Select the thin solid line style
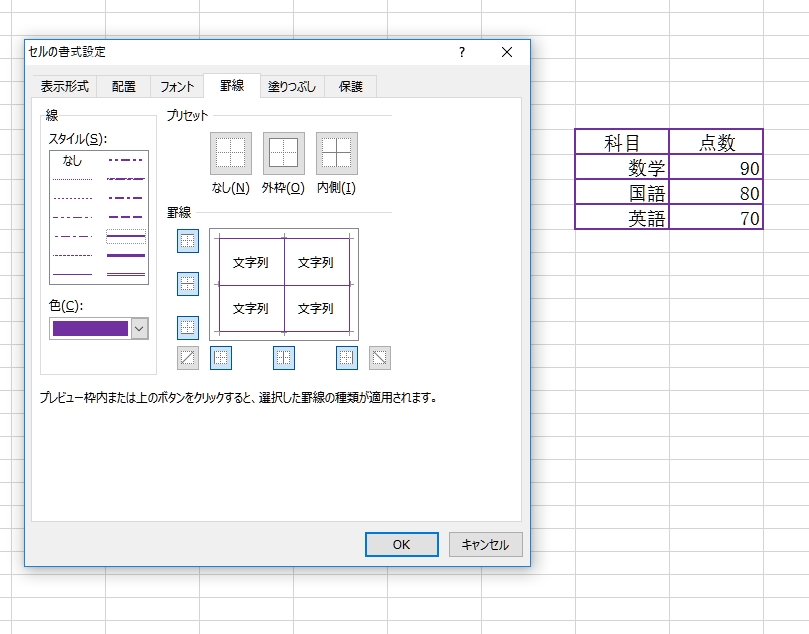809x634 pixels. tap(72, 273)
